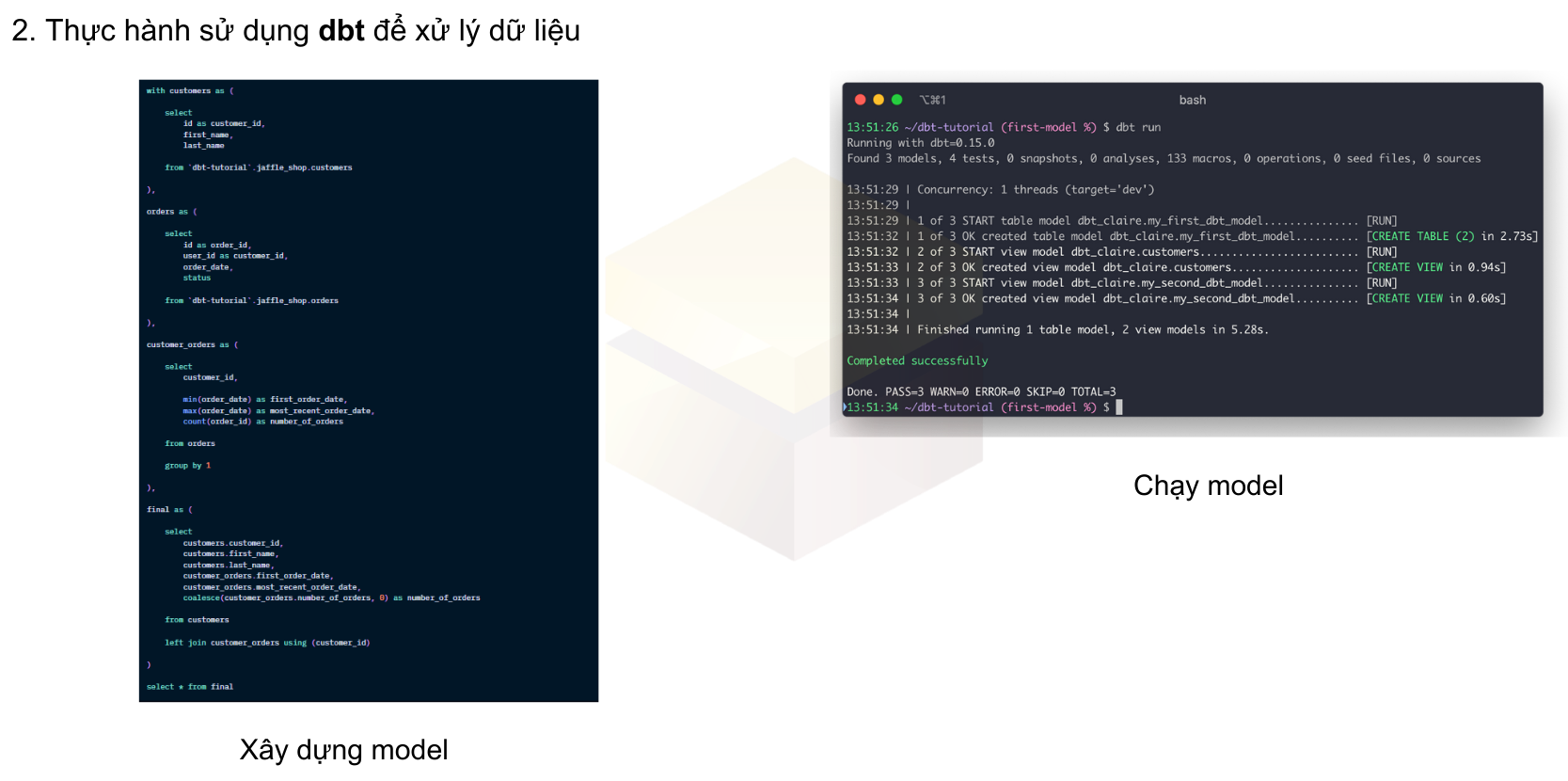Minimize the terminal using the yellow button
The width and height of the screenshot is (1568, 781).
click(x=879, y=100)
